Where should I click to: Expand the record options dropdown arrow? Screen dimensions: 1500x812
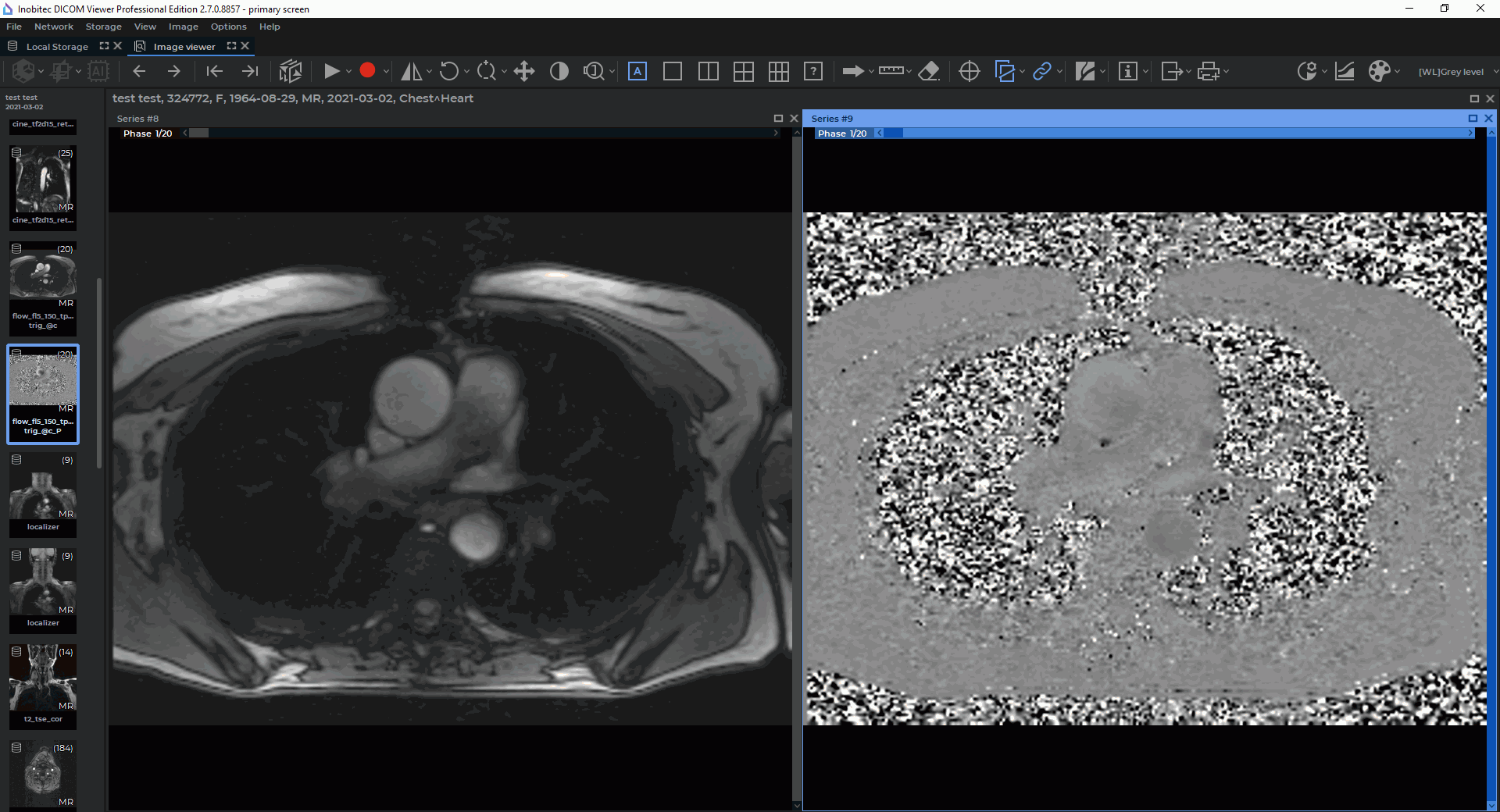pyautogui.click(x=386, y=71)
